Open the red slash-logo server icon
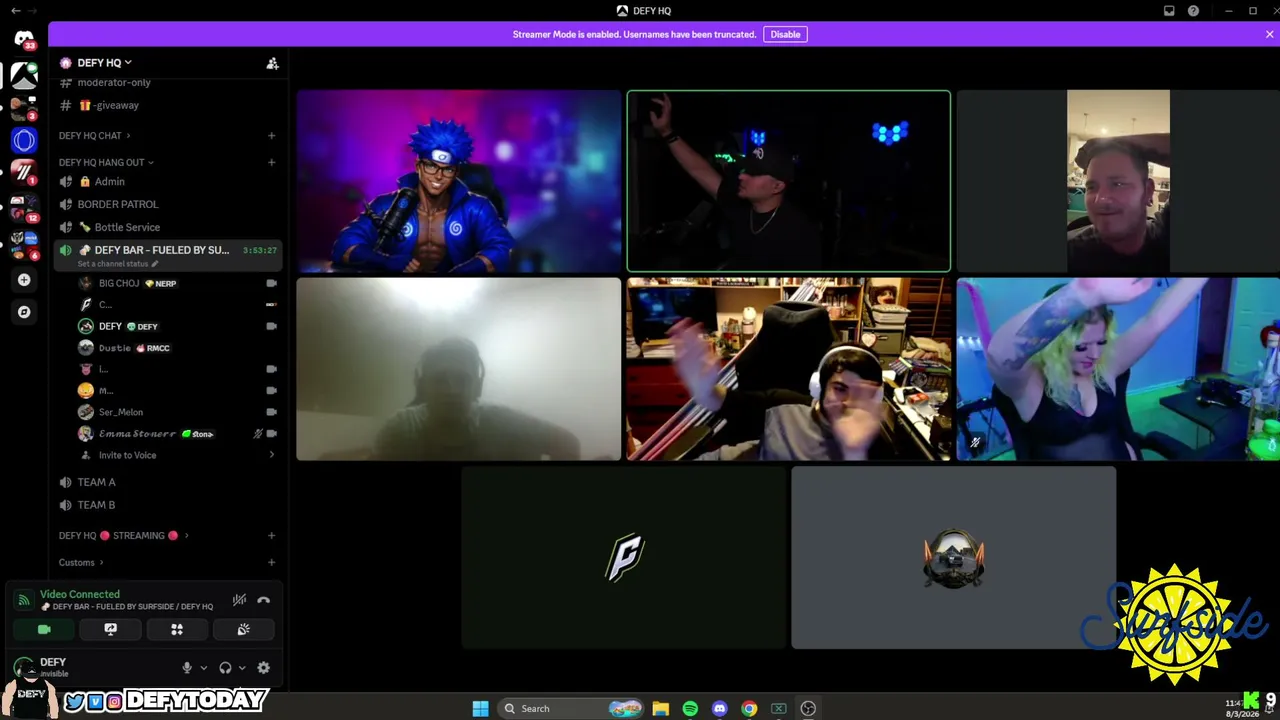Image resolution: width=1280 pixels, height=720 pixels. 24,172
